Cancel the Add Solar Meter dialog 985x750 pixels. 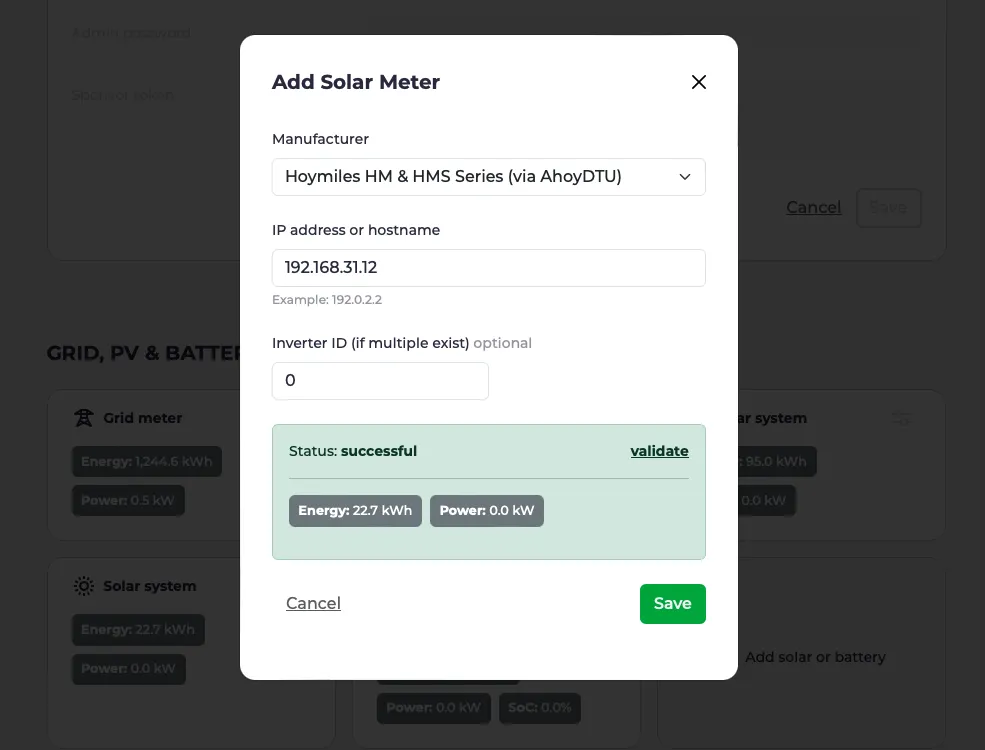click(313, 603)
